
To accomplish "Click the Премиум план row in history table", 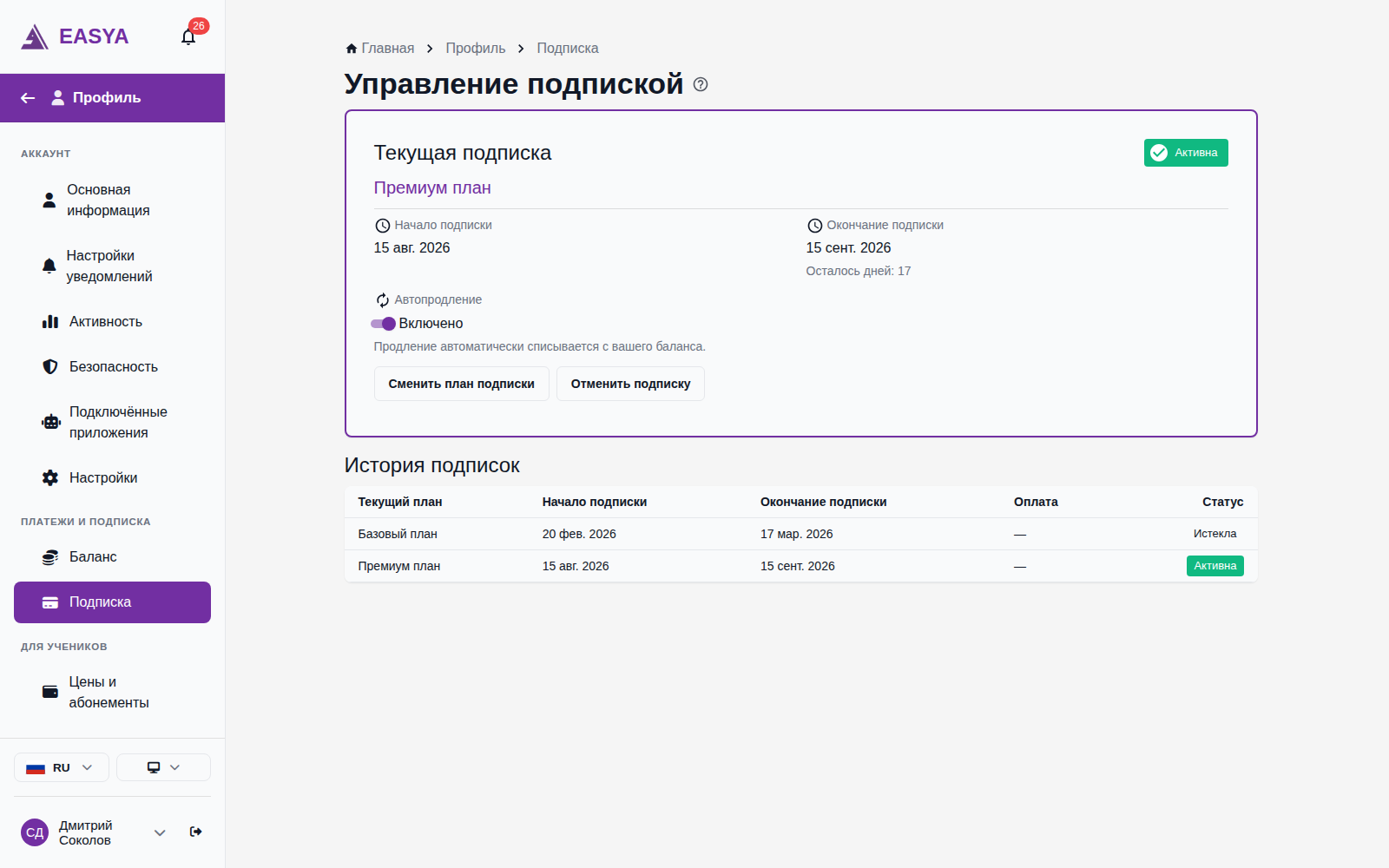I will pos(801,566).
